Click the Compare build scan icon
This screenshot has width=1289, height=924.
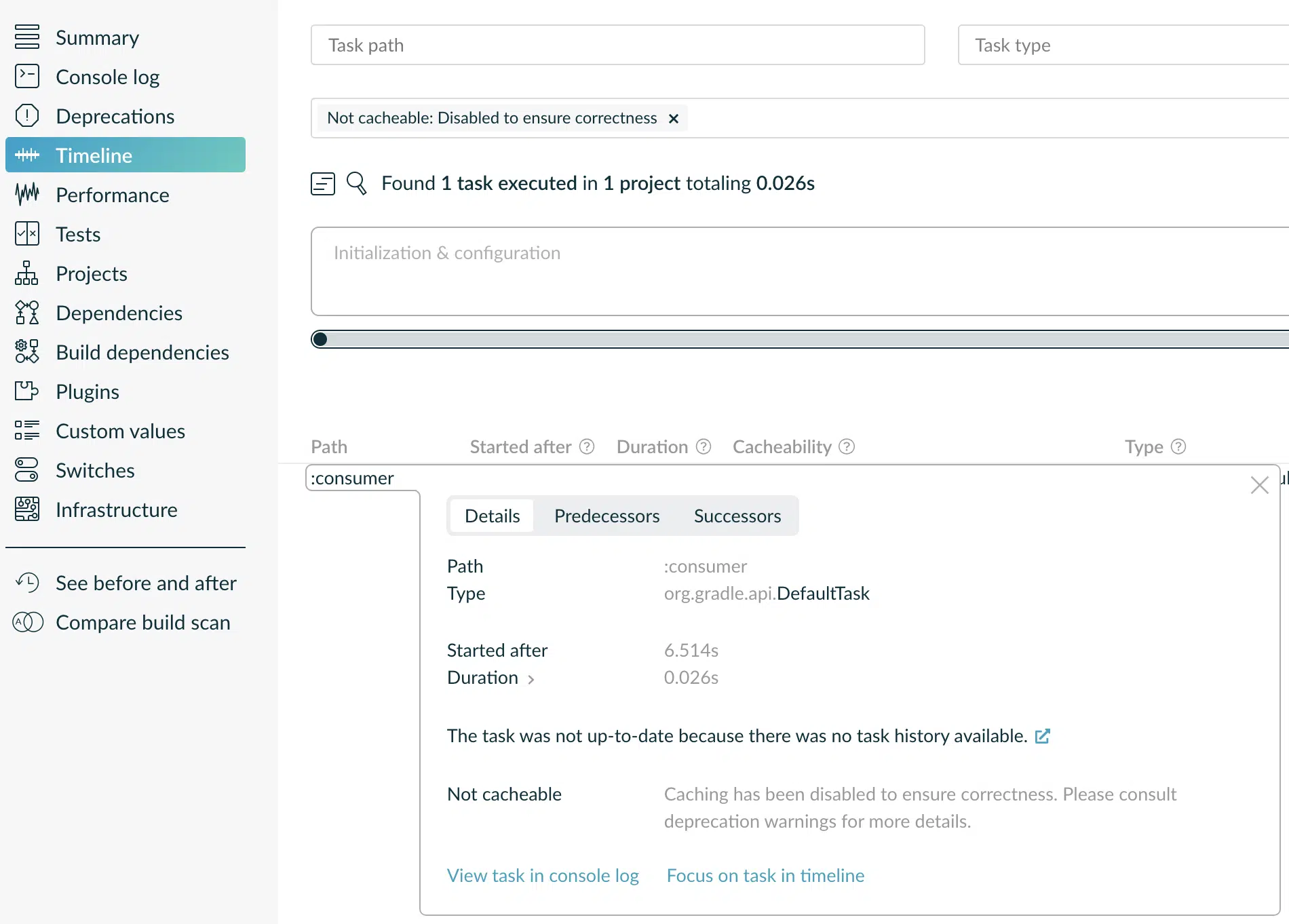[27, 622]
